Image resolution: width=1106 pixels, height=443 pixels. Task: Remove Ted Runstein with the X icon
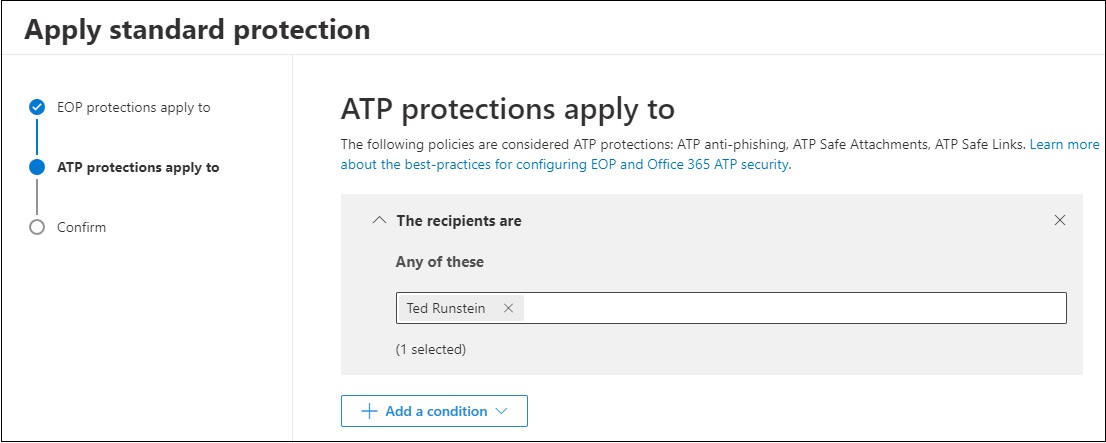coord(508,308)
